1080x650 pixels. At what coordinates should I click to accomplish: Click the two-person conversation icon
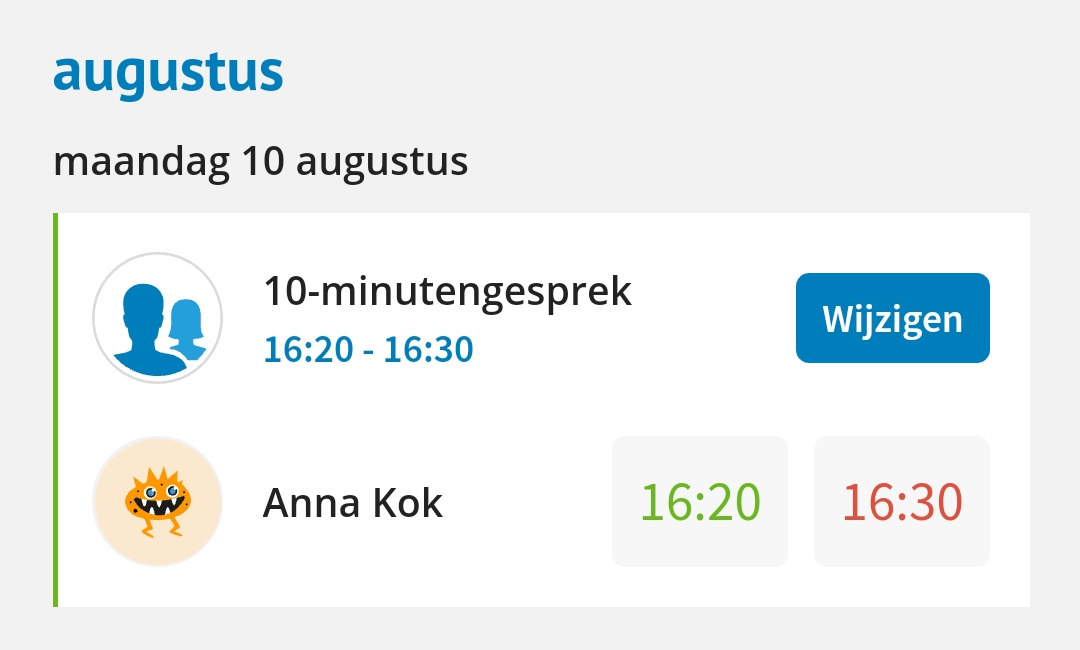point(158,318)
